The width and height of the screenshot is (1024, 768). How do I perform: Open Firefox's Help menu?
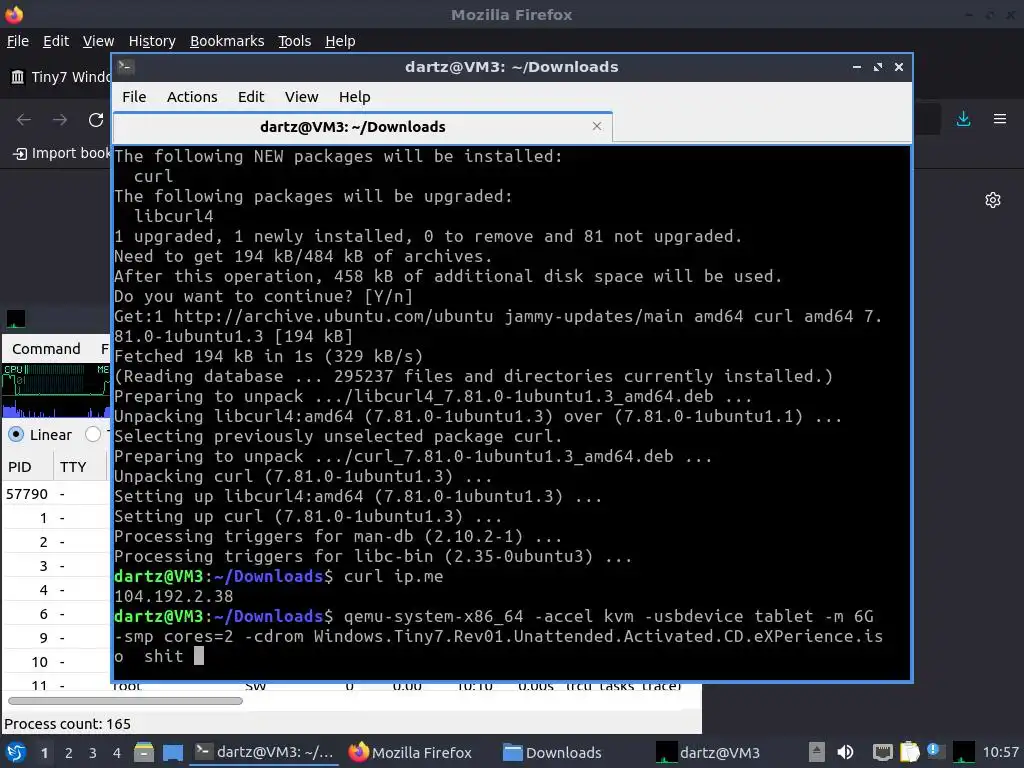coord(340,41)
